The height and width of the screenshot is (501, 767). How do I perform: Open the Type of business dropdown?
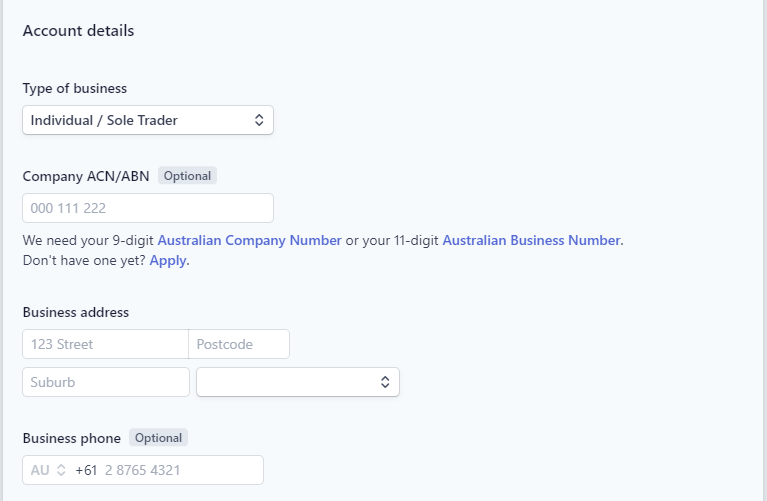(x=148, y=120)
